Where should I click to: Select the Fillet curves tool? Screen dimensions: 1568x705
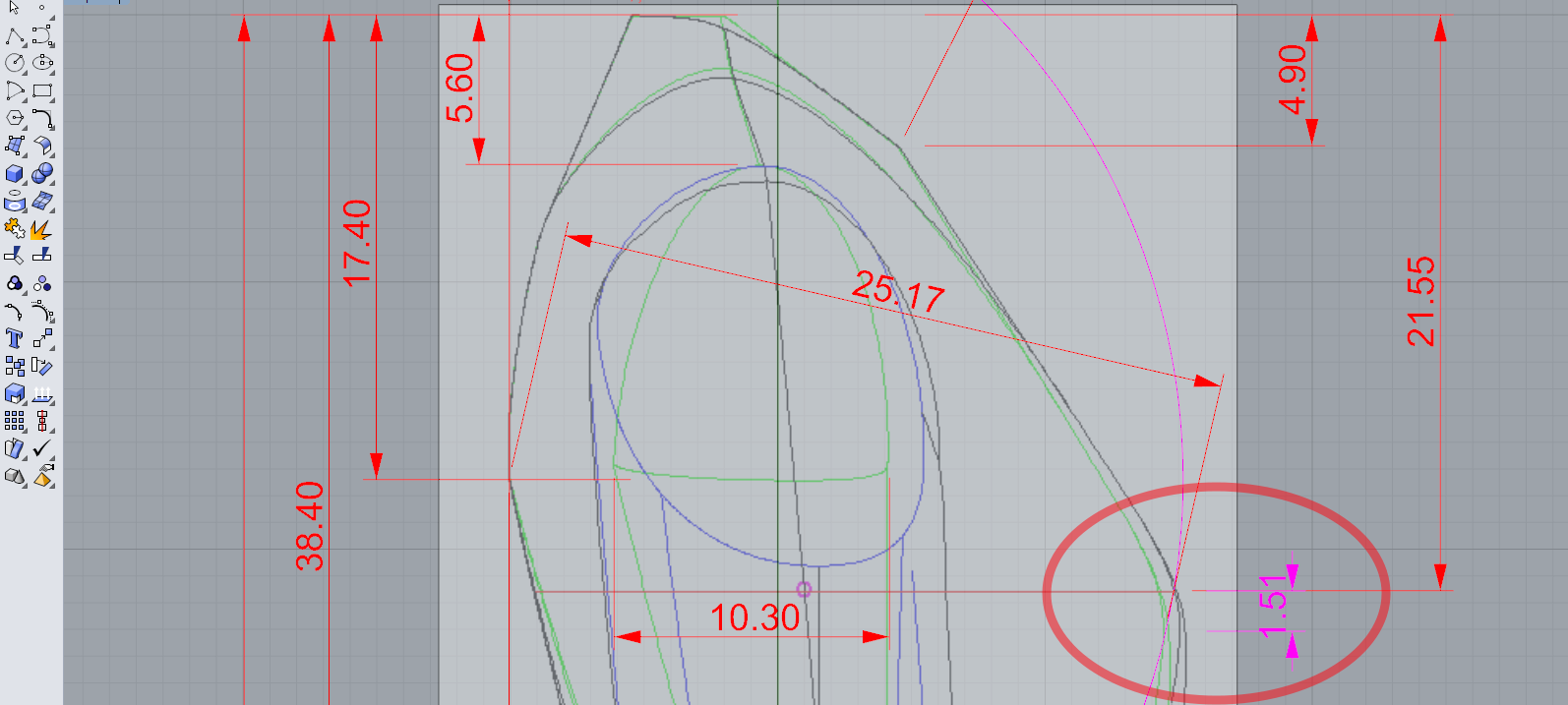pyautogui.click(x=42, y=119)
